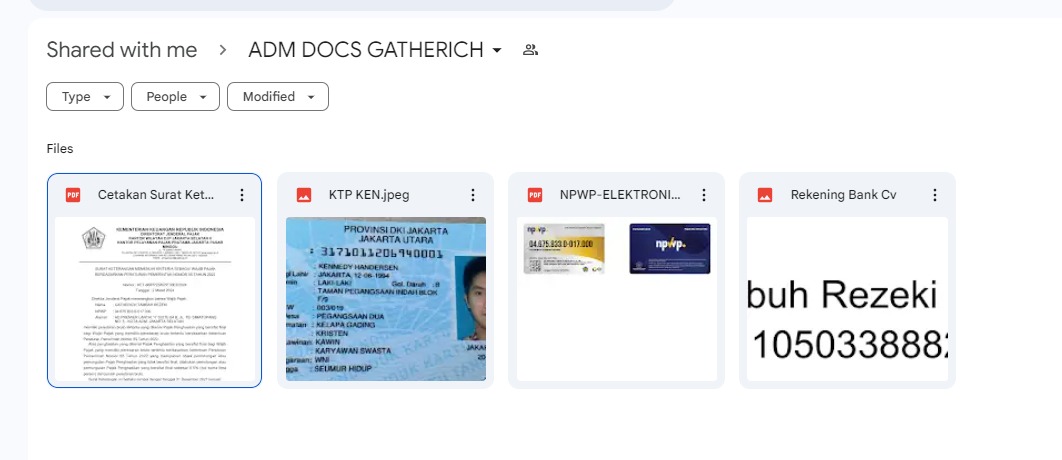Image resolution: width=1062 pixels, height=460 pixels.
Task: Open more actions for NPWP-ELEKTRONIK file
Action: 703,195
